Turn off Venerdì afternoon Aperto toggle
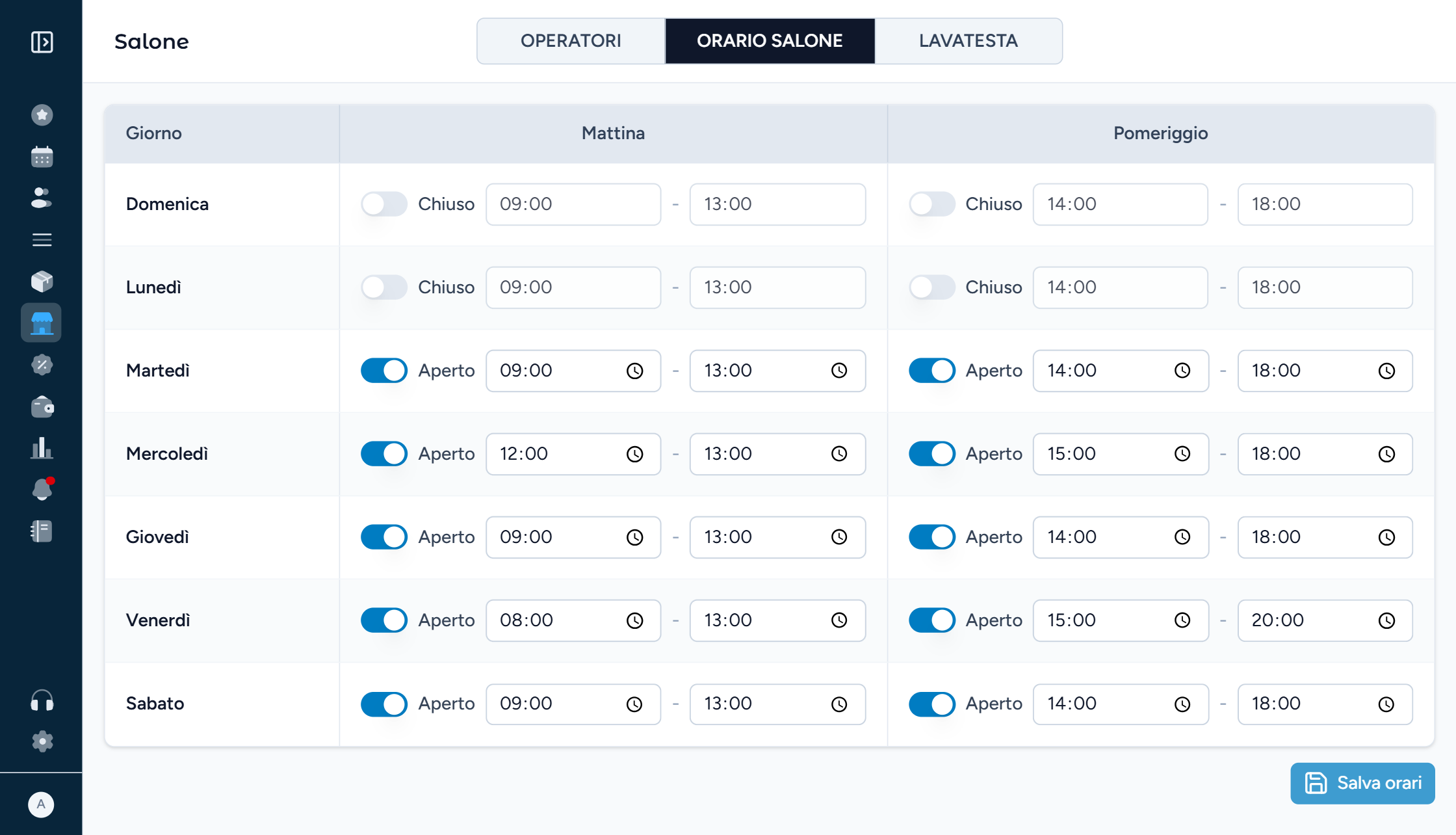 point(931,620)
